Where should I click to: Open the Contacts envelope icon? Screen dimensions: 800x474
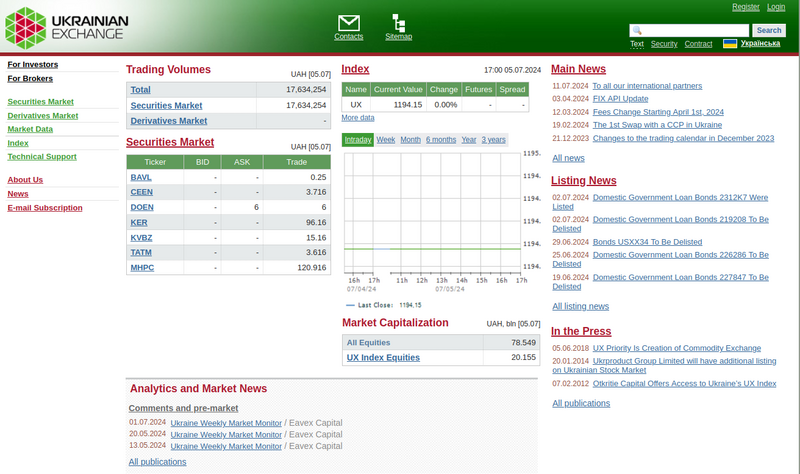tap(348, 23)
